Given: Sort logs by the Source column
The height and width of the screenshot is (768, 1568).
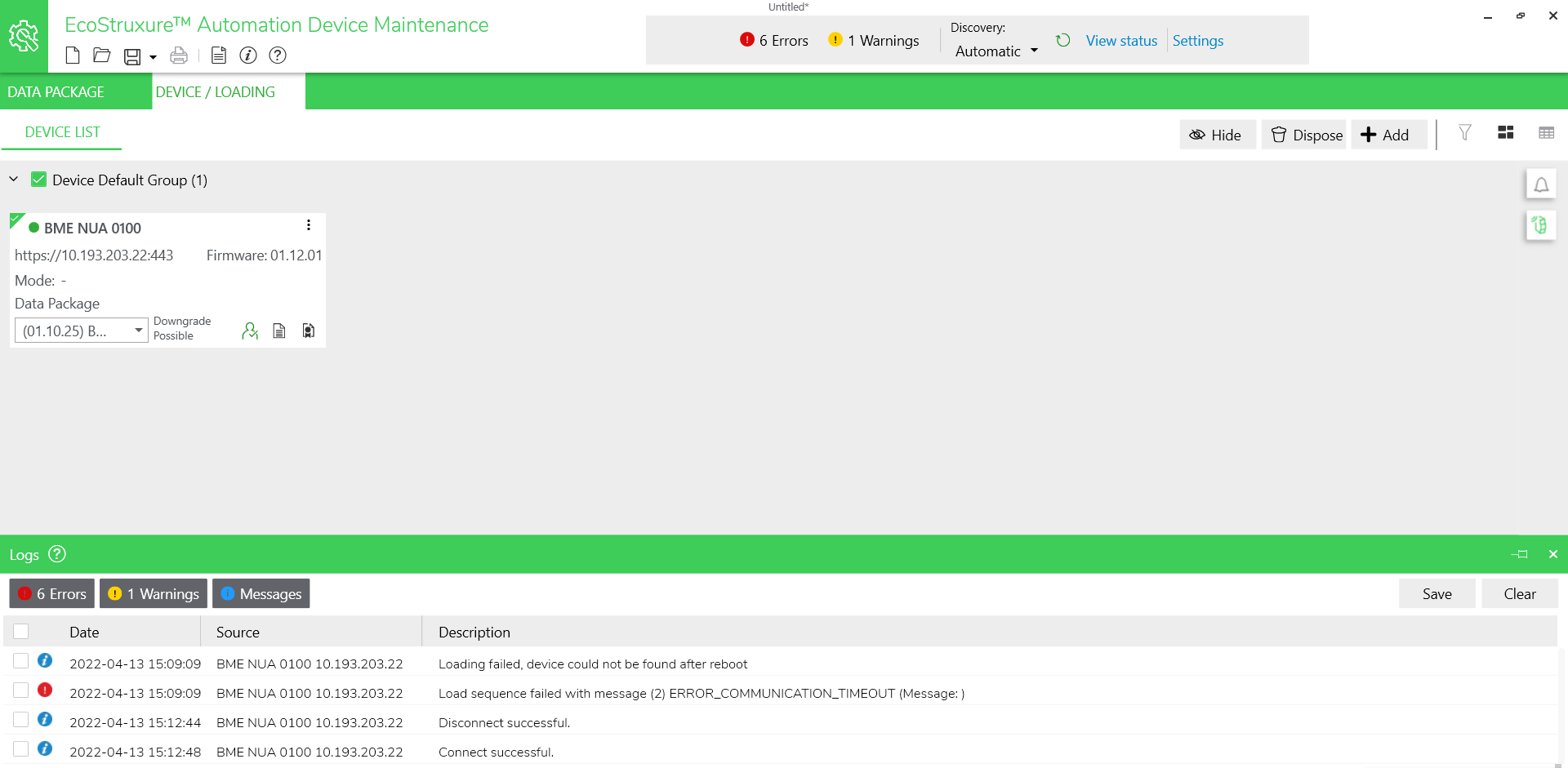Looking at the screenshot, I should (x=238, y=633).
